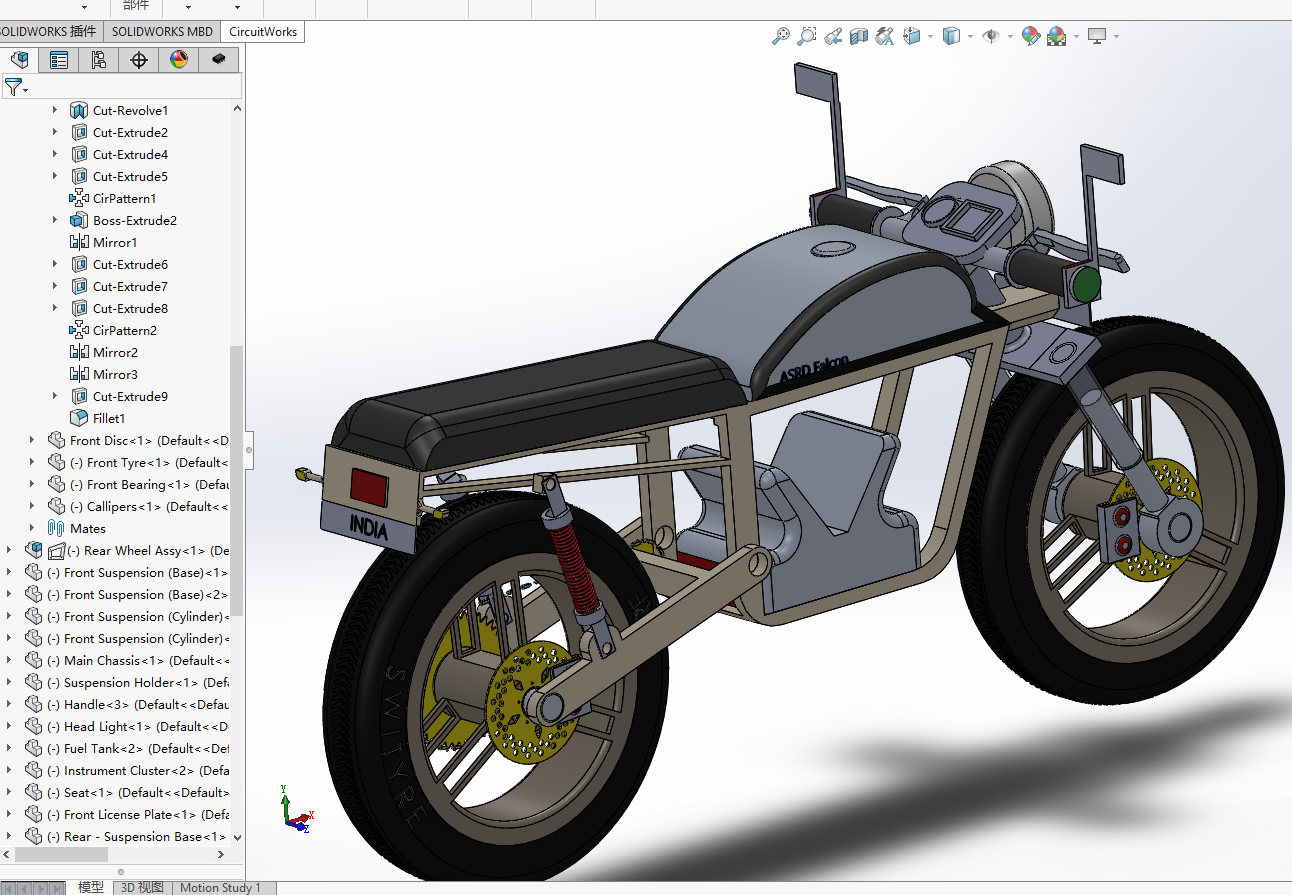
Task: Click the panel collapse handle on the tree edge
Action: 249,449
